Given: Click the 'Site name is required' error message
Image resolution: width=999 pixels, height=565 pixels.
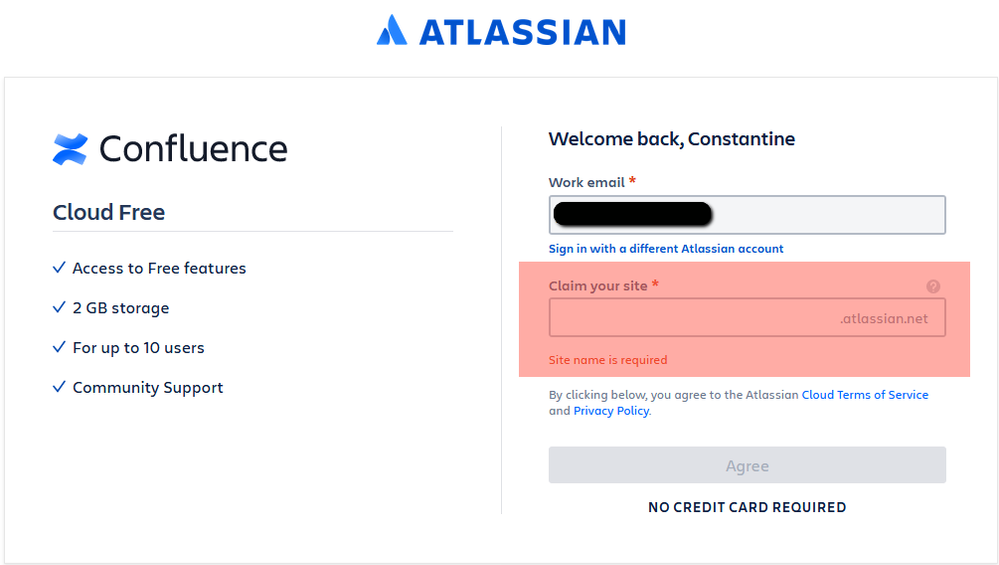Looking at the screenshot, I should [x=608, y=360].
